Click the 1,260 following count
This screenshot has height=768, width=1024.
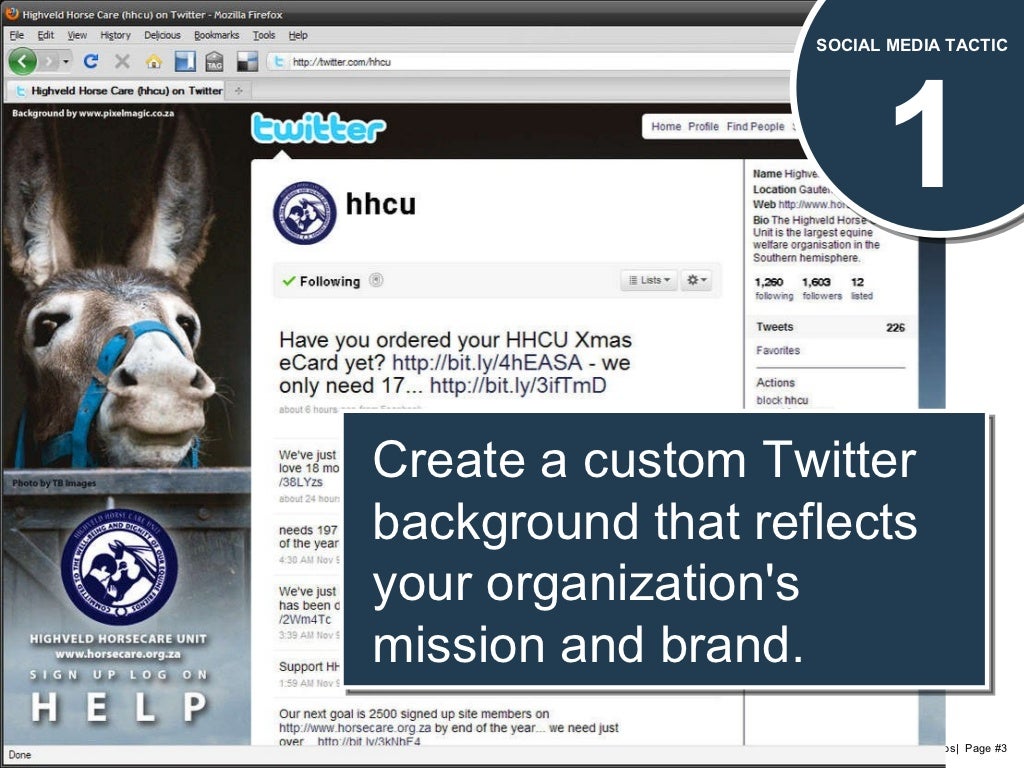(774, 288)
